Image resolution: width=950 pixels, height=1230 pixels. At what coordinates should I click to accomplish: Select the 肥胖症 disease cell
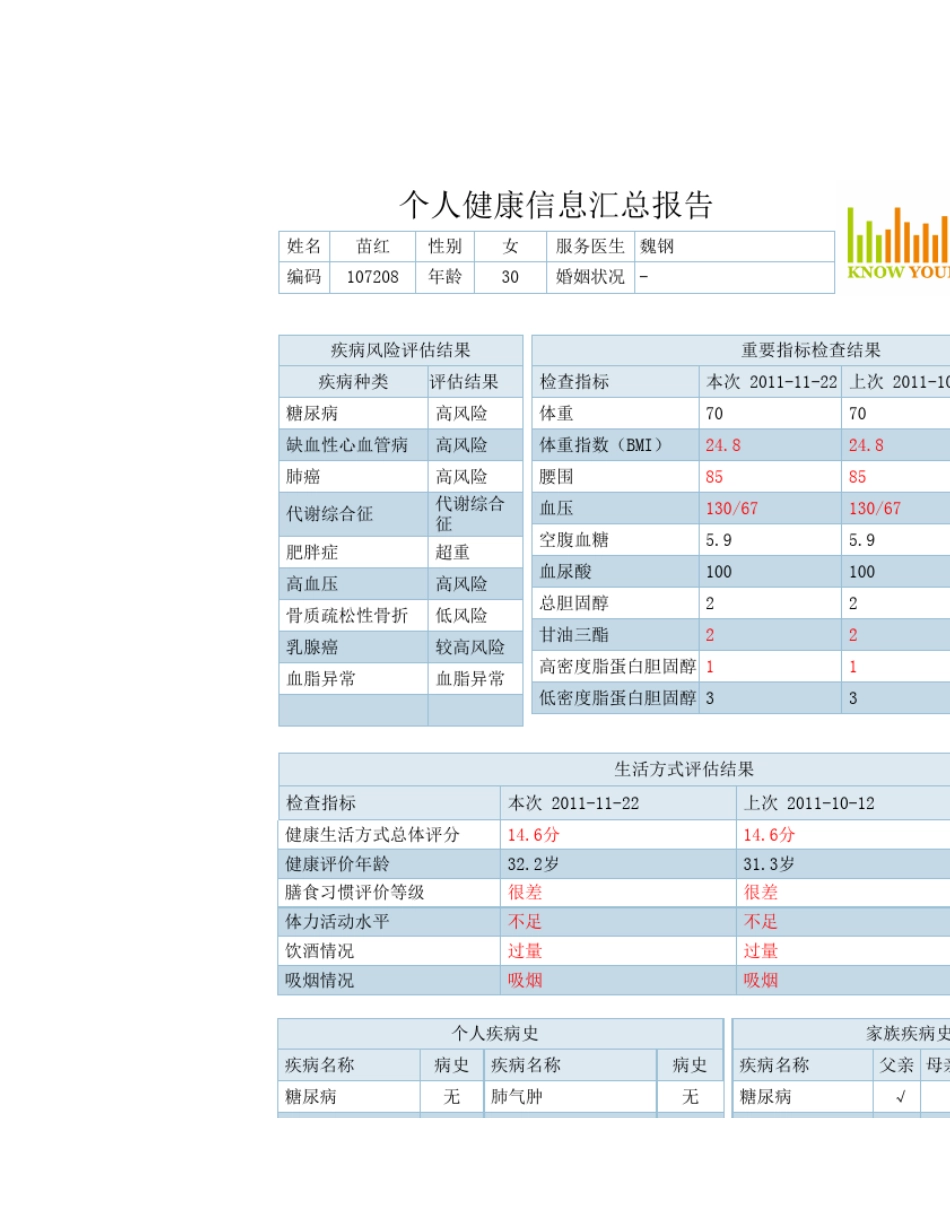(353, 552)
